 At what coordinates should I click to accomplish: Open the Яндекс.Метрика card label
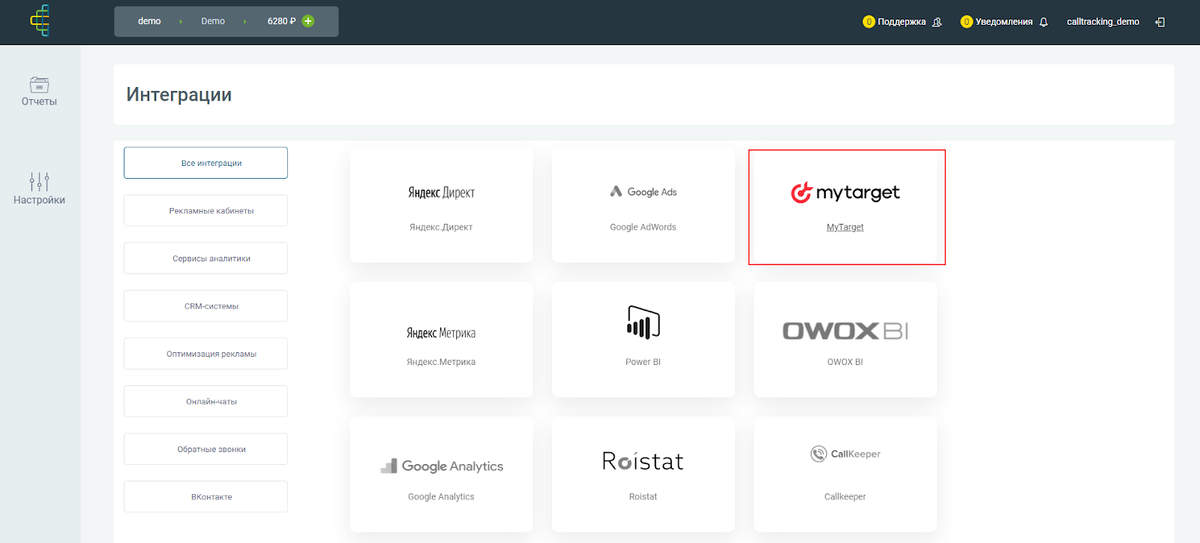[x=441, y=362]
